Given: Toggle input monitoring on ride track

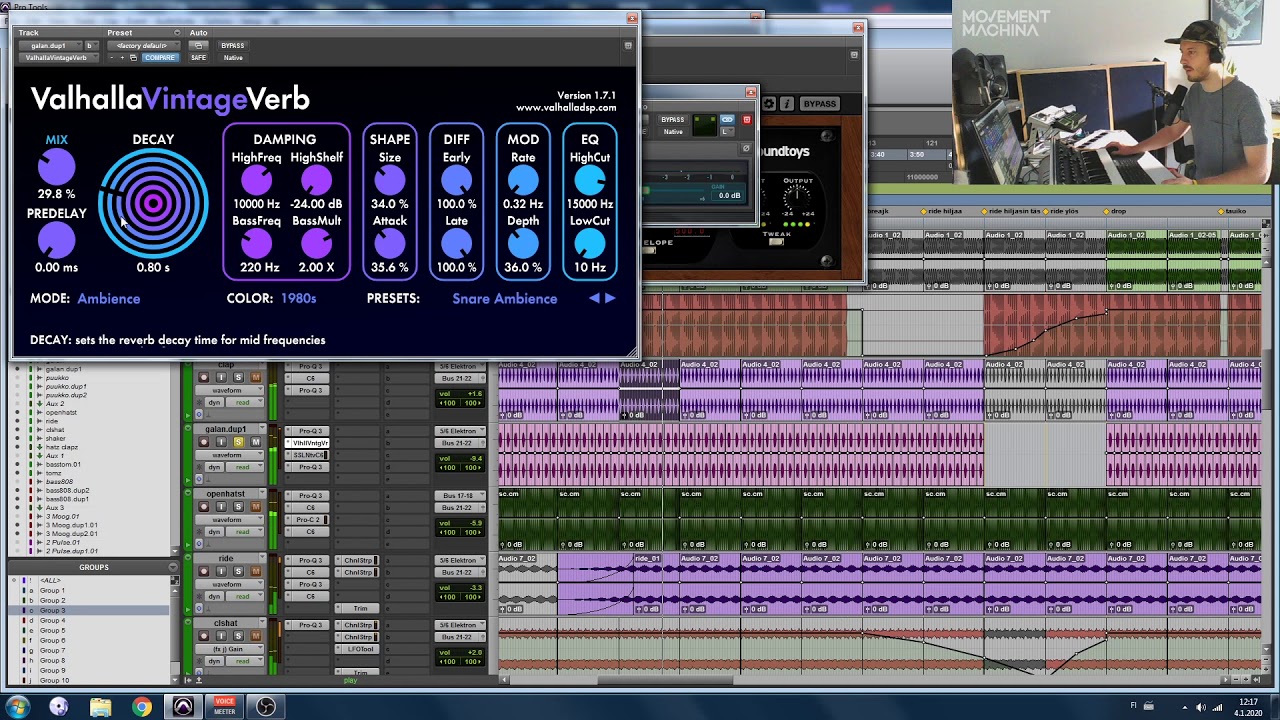Looking at the screenshot, I should tap(221, 571).
